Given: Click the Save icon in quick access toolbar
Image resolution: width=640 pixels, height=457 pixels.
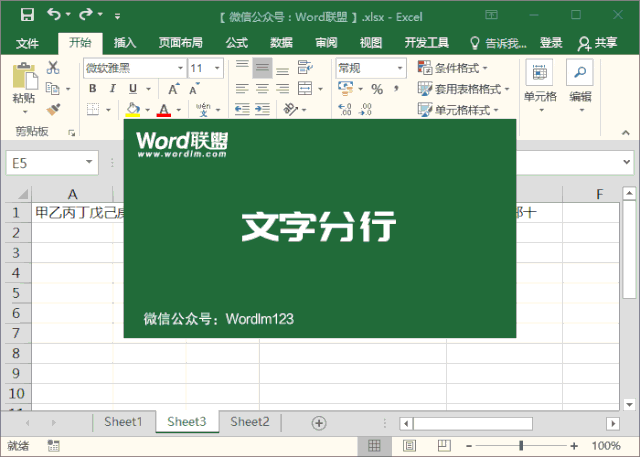Looking at the screenshot, I should [x=27, y=15].
